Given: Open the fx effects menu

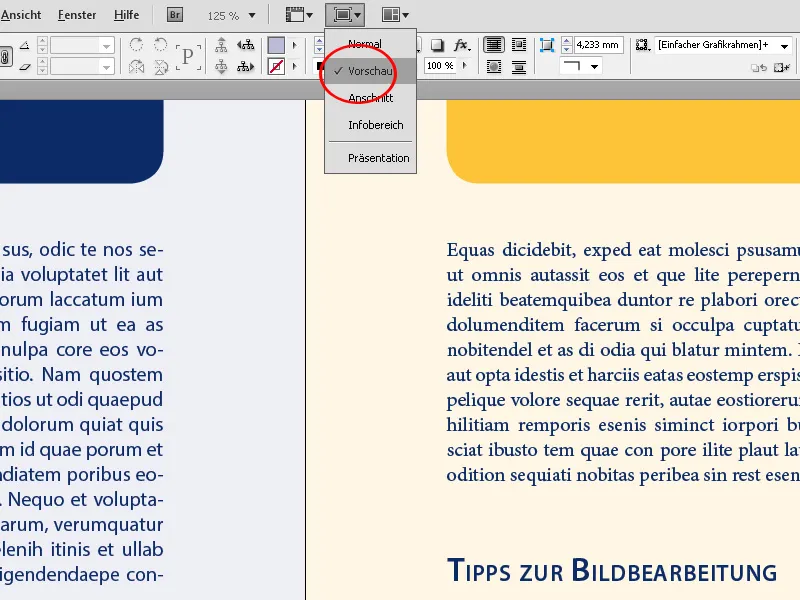Looking at the screenshot, I should pos(462,45).
